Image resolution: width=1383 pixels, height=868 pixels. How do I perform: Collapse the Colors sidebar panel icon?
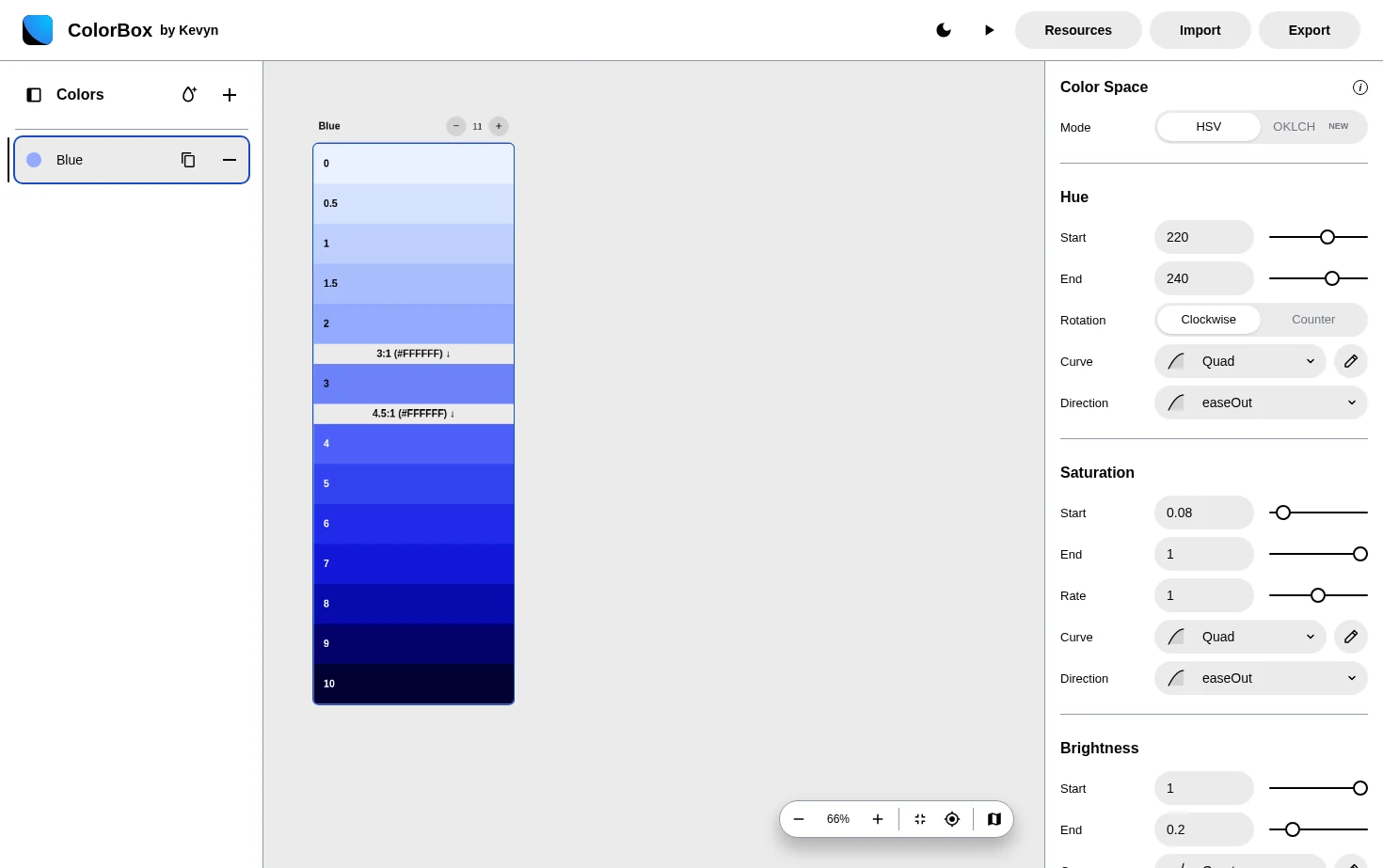click(x=34, y=95)
